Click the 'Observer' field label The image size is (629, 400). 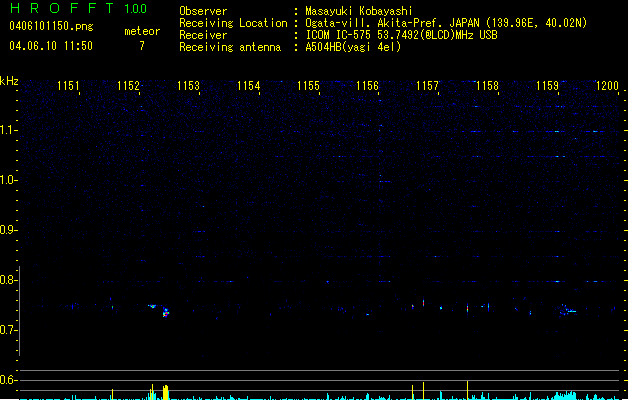[x=203, y=11]
